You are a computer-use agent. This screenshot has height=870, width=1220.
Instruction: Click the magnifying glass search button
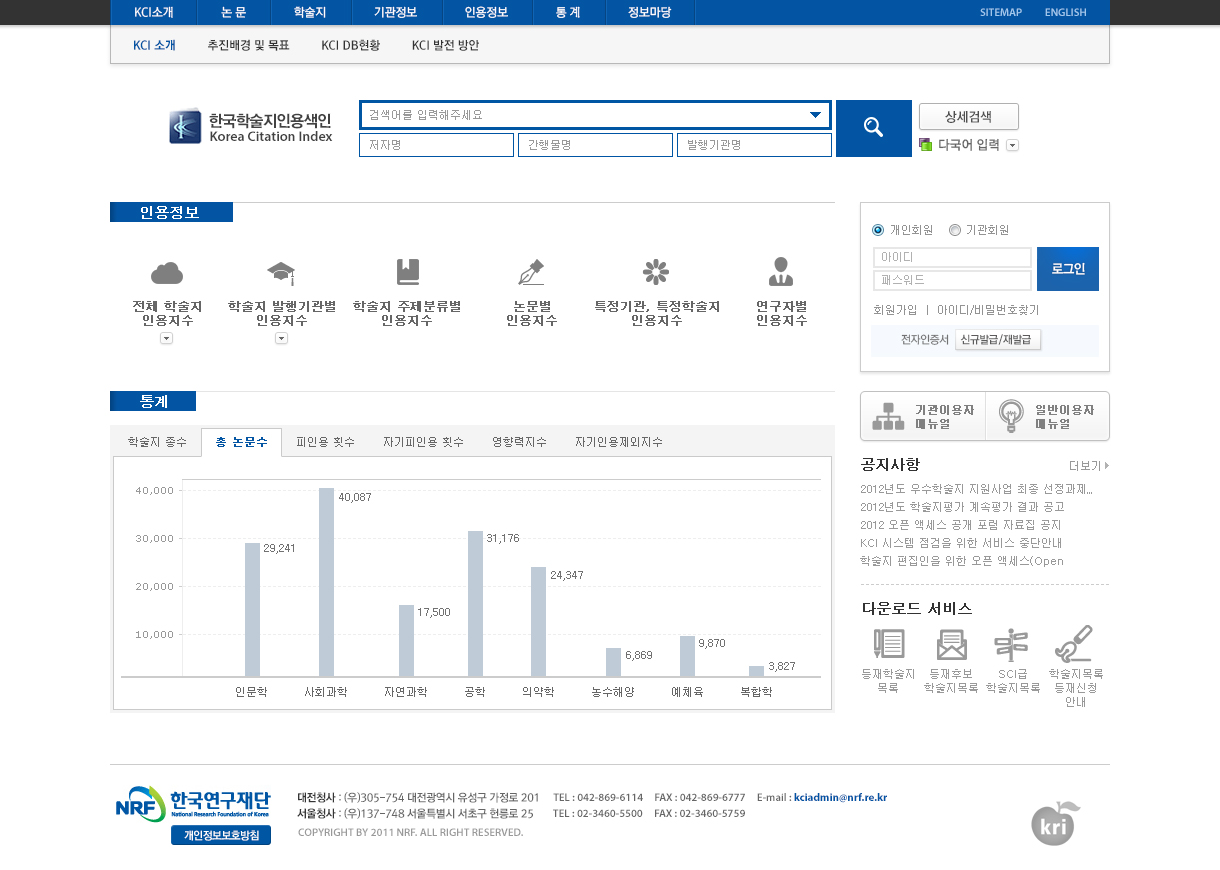point(873,128)
